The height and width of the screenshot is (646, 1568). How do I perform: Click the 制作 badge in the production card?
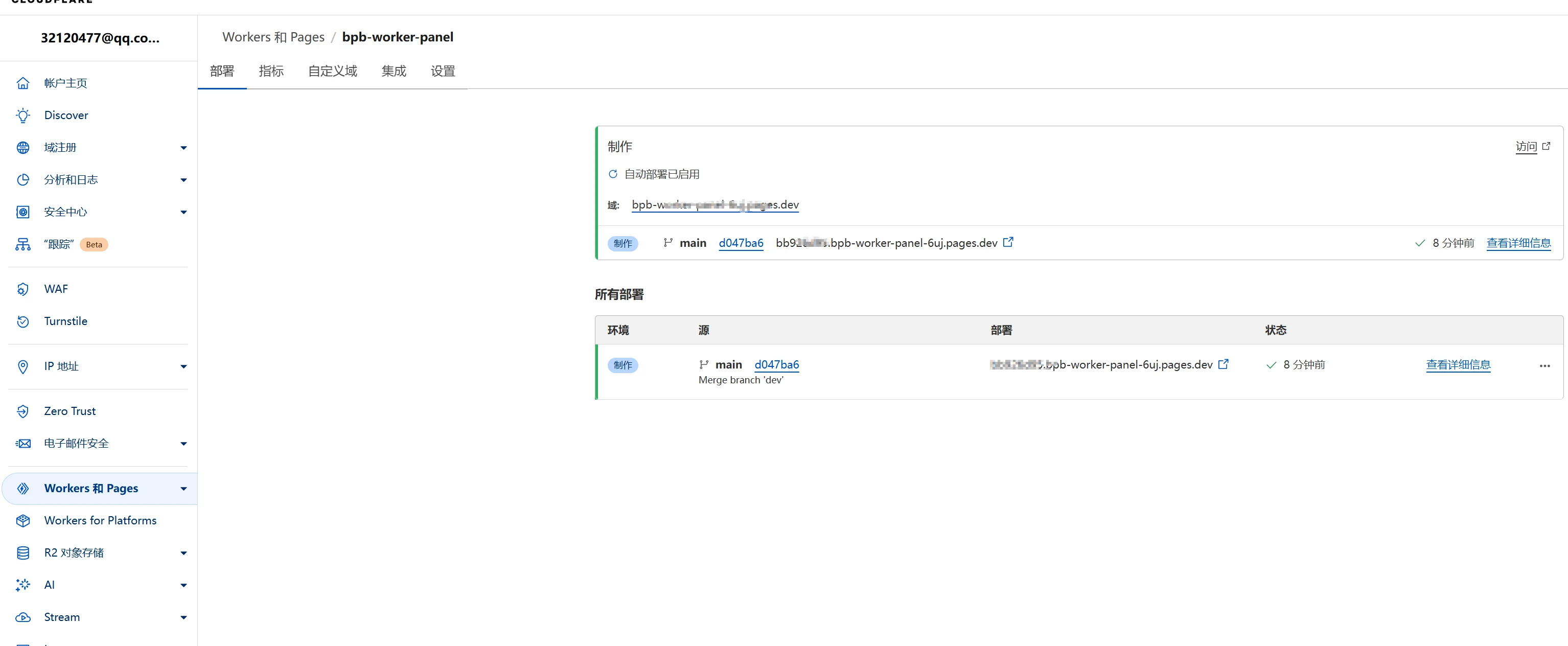(622, 244)
